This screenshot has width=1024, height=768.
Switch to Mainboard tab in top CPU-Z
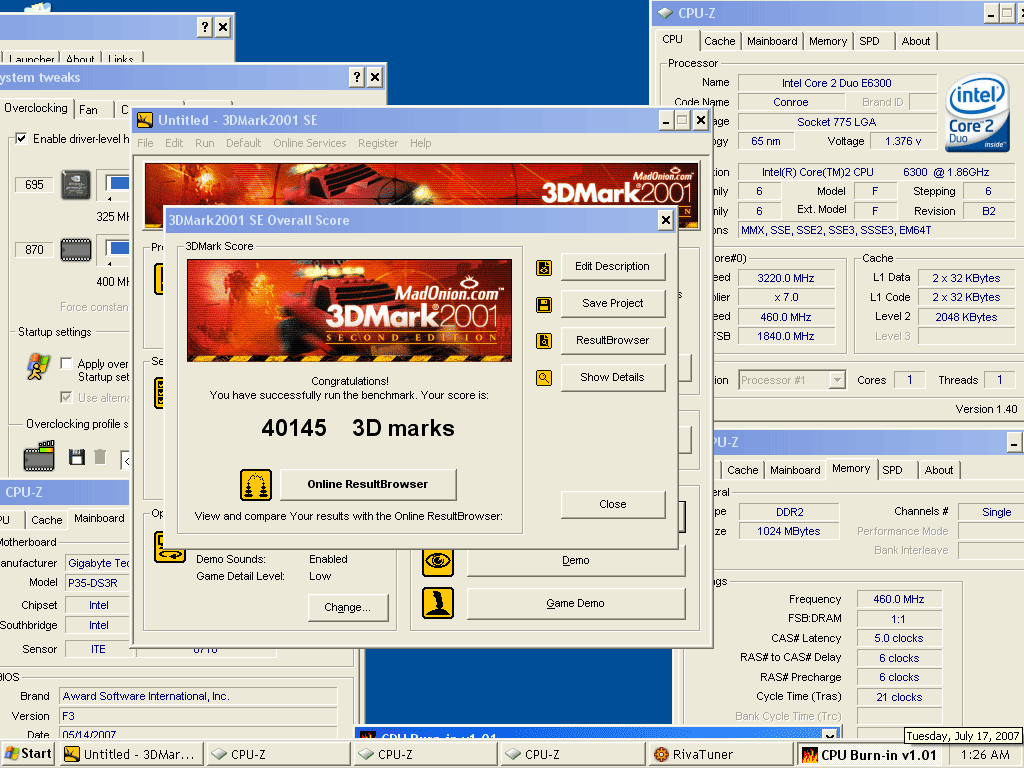point(772,41)
